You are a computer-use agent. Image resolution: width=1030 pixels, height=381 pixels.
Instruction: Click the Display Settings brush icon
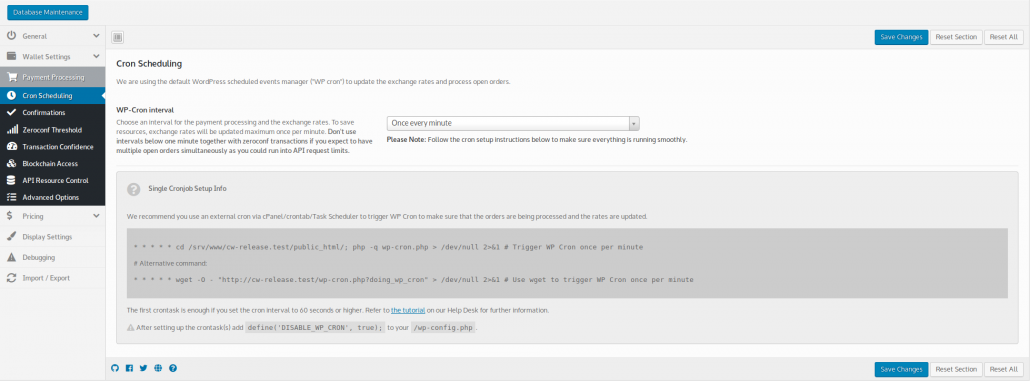[11, 236]
